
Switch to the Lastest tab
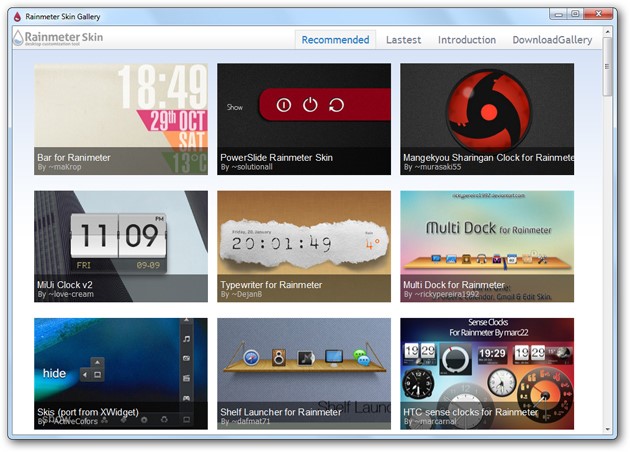pos(403,40)
